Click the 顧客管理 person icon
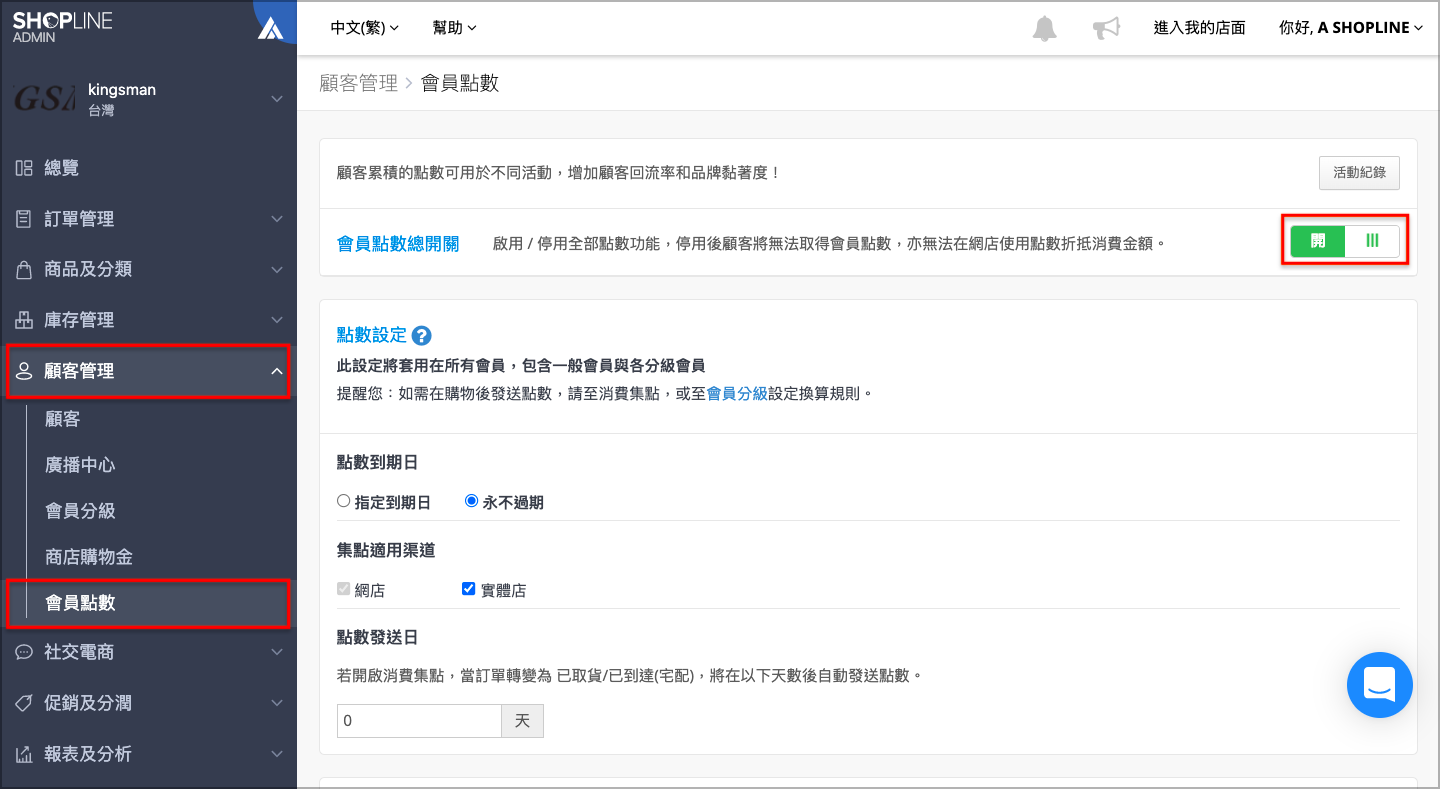Image resolution: width=1440 pixels, height=789 pixels. click(24, 371)
